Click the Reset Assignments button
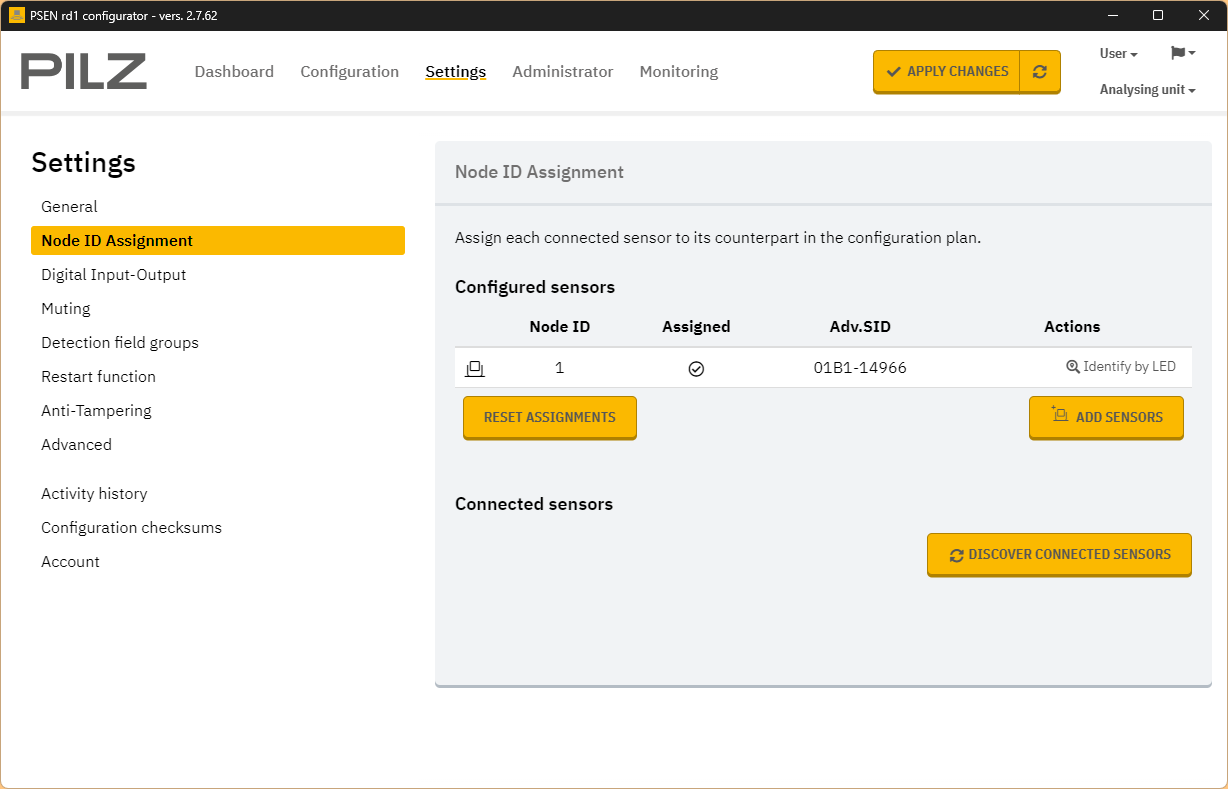 point(550,417)
